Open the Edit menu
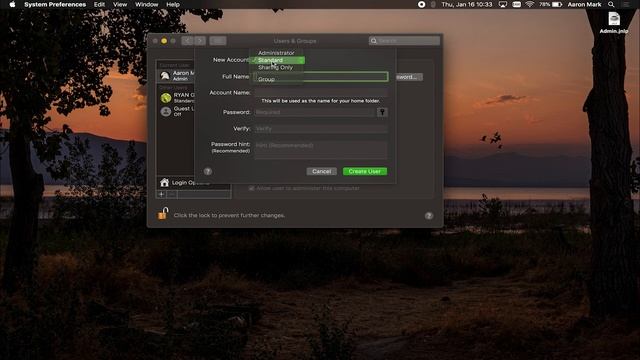Screen dimensions: 640x360 click(x=99, y=4)
